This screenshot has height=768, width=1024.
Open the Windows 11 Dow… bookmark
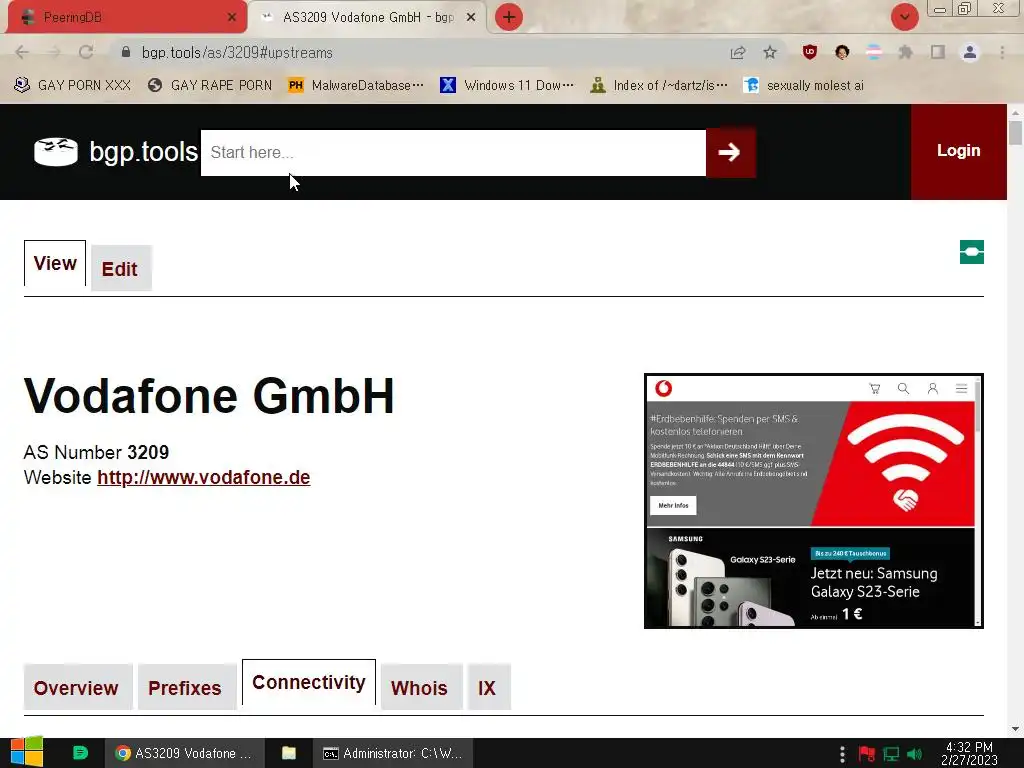[x=507, y=86]
